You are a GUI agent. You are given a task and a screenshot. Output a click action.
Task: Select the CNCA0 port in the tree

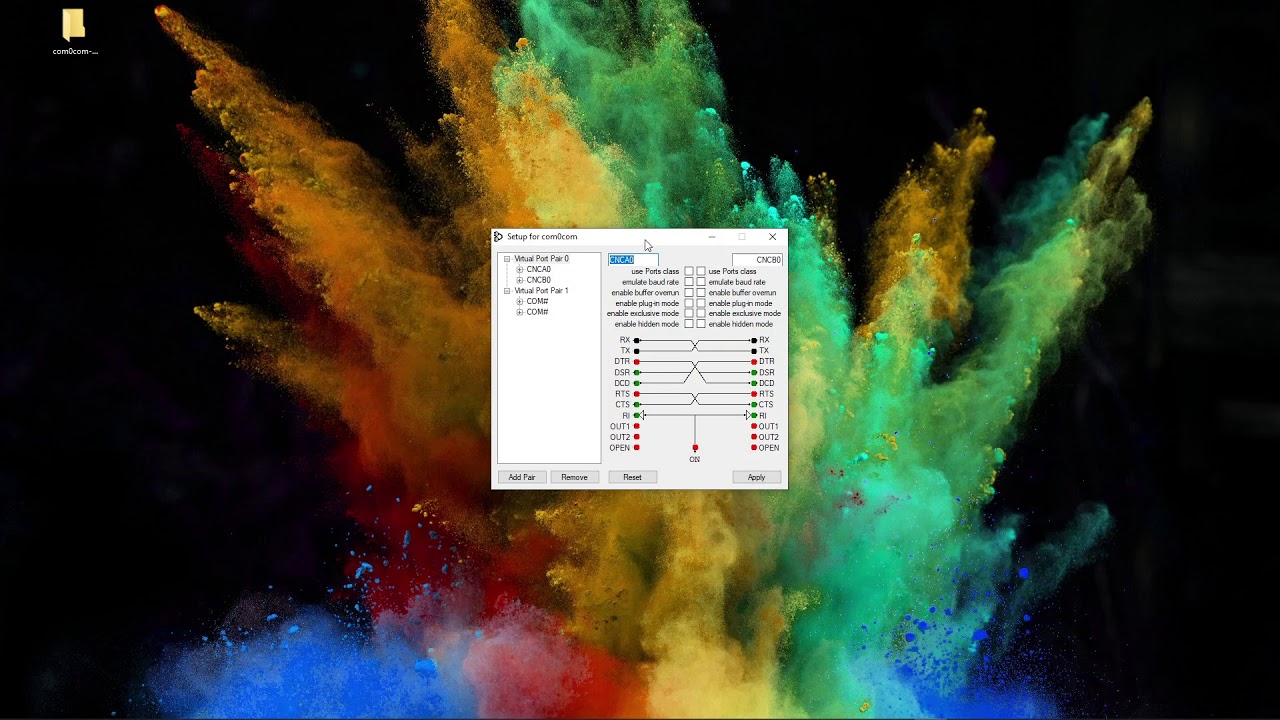click(538, 270)
